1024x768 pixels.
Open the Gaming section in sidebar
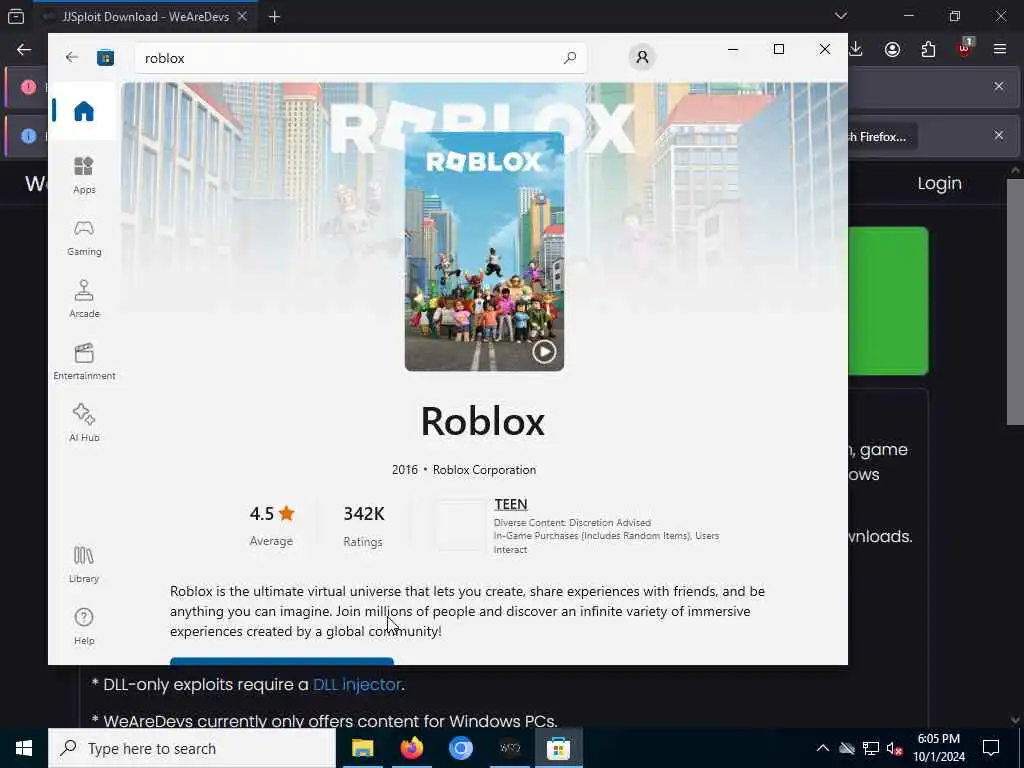click(x=84, y=238)
